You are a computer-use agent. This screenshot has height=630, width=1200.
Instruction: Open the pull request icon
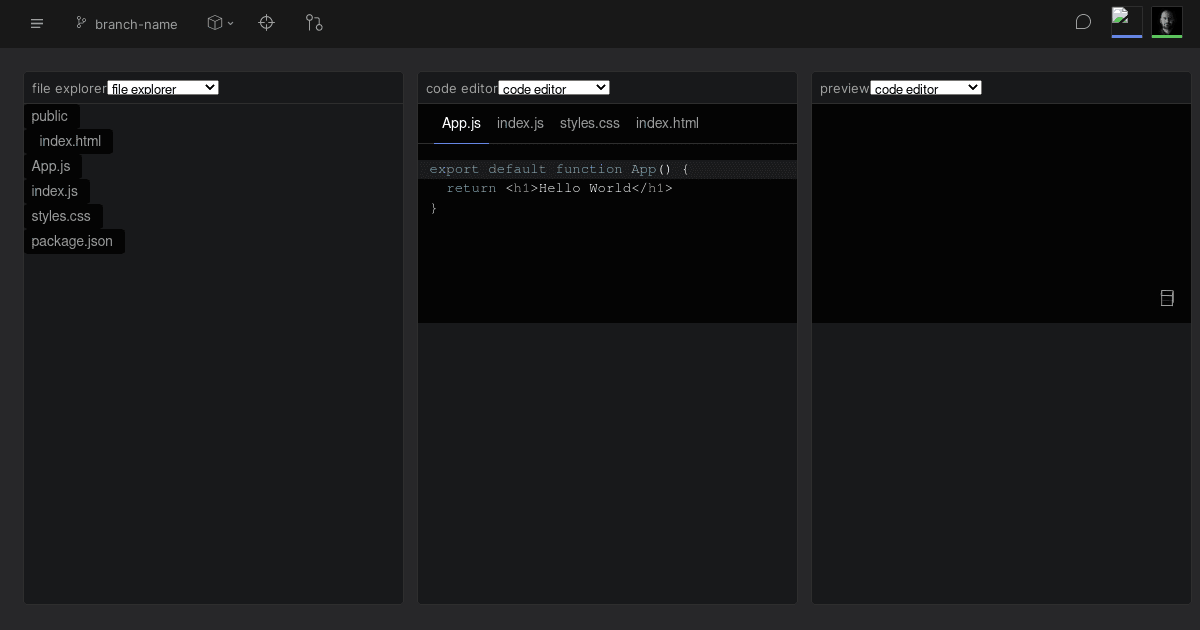314,22
